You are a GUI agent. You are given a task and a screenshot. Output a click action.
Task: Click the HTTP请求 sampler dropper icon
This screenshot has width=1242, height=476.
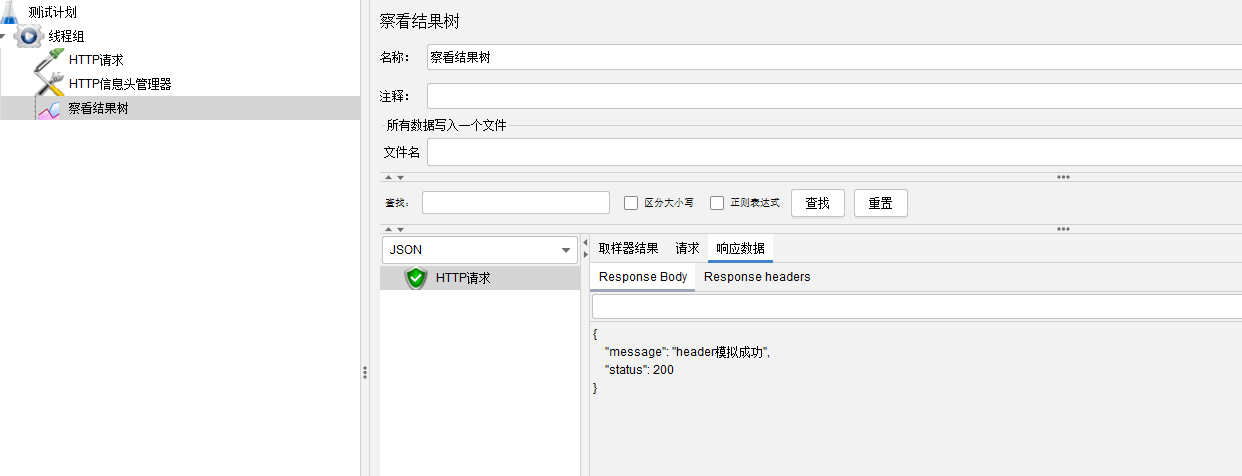pos(49,60)
